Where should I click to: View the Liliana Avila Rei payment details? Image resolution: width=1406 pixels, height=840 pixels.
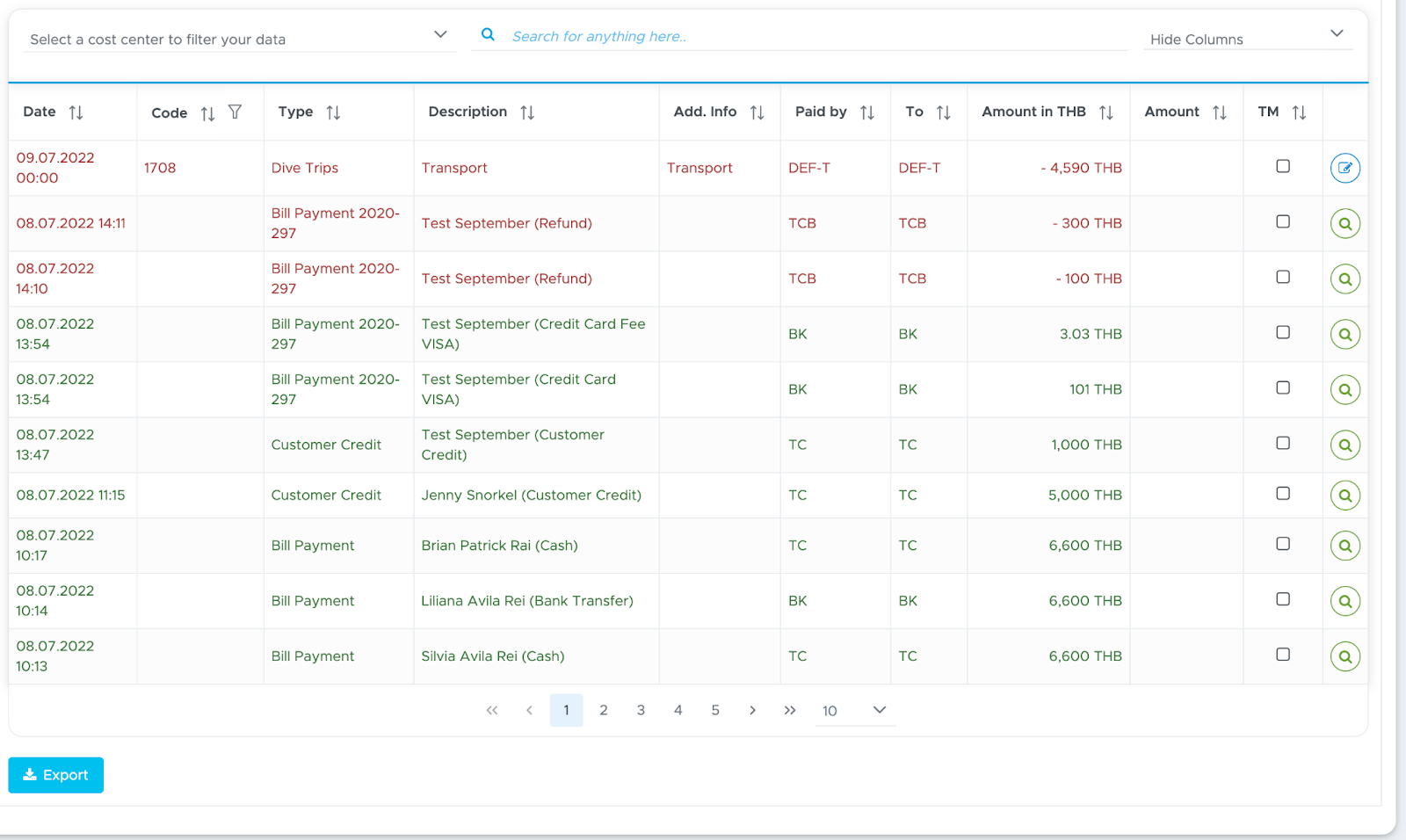point(1345,601)
